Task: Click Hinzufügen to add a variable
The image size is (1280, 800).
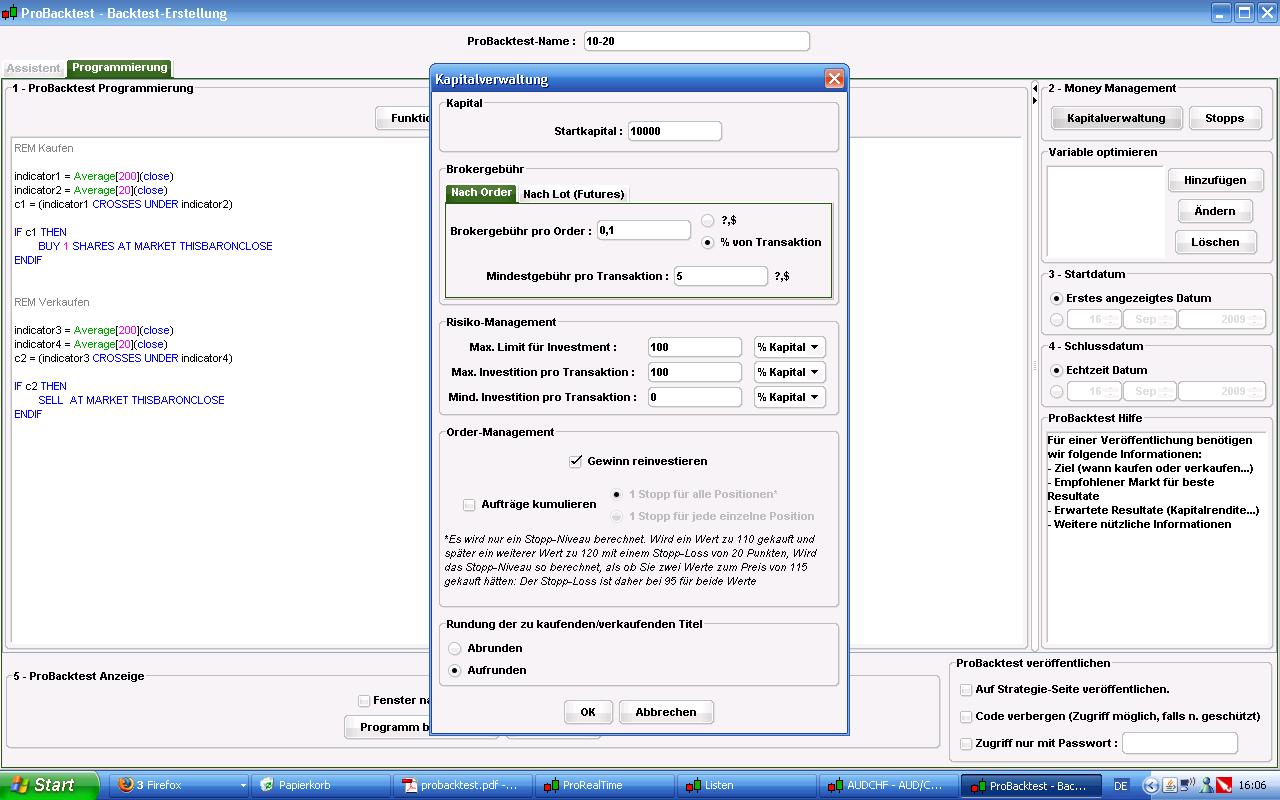Action: click(x=1215, y=180)
